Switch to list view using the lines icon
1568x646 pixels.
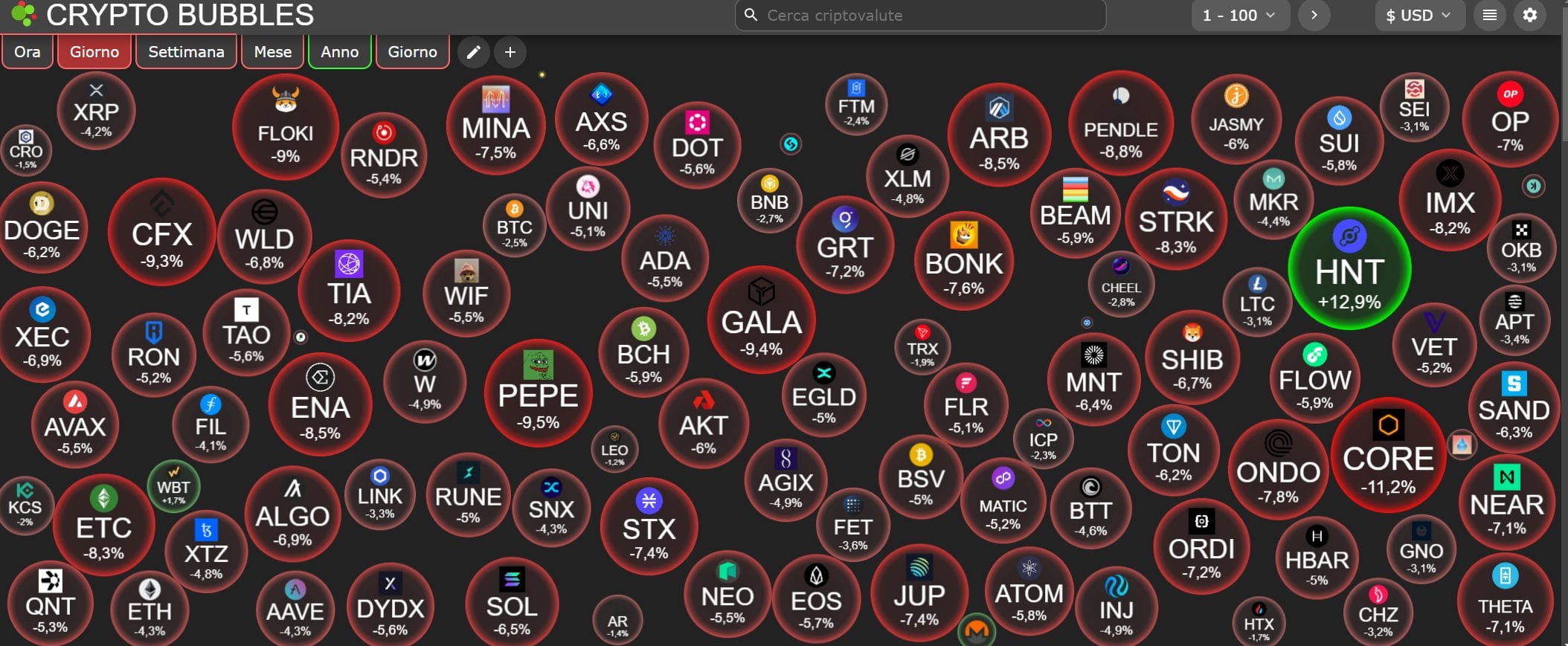(1490, 15)
